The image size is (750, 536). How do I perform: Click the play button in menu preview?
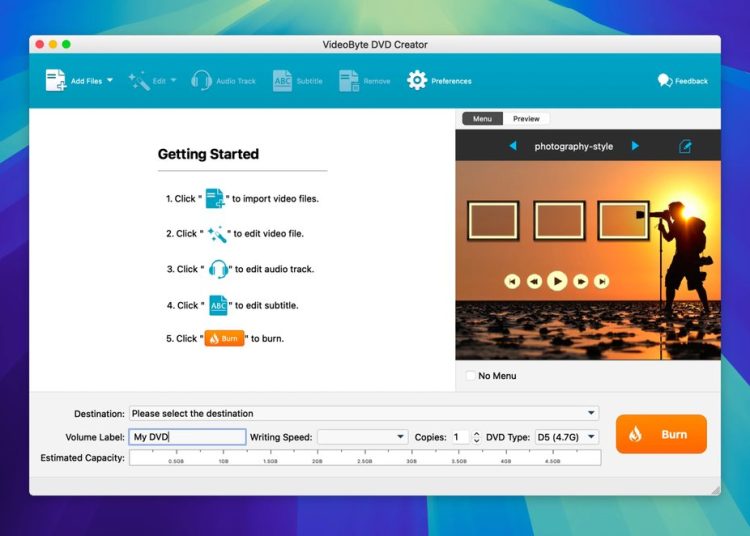click(x=557, y=281)
